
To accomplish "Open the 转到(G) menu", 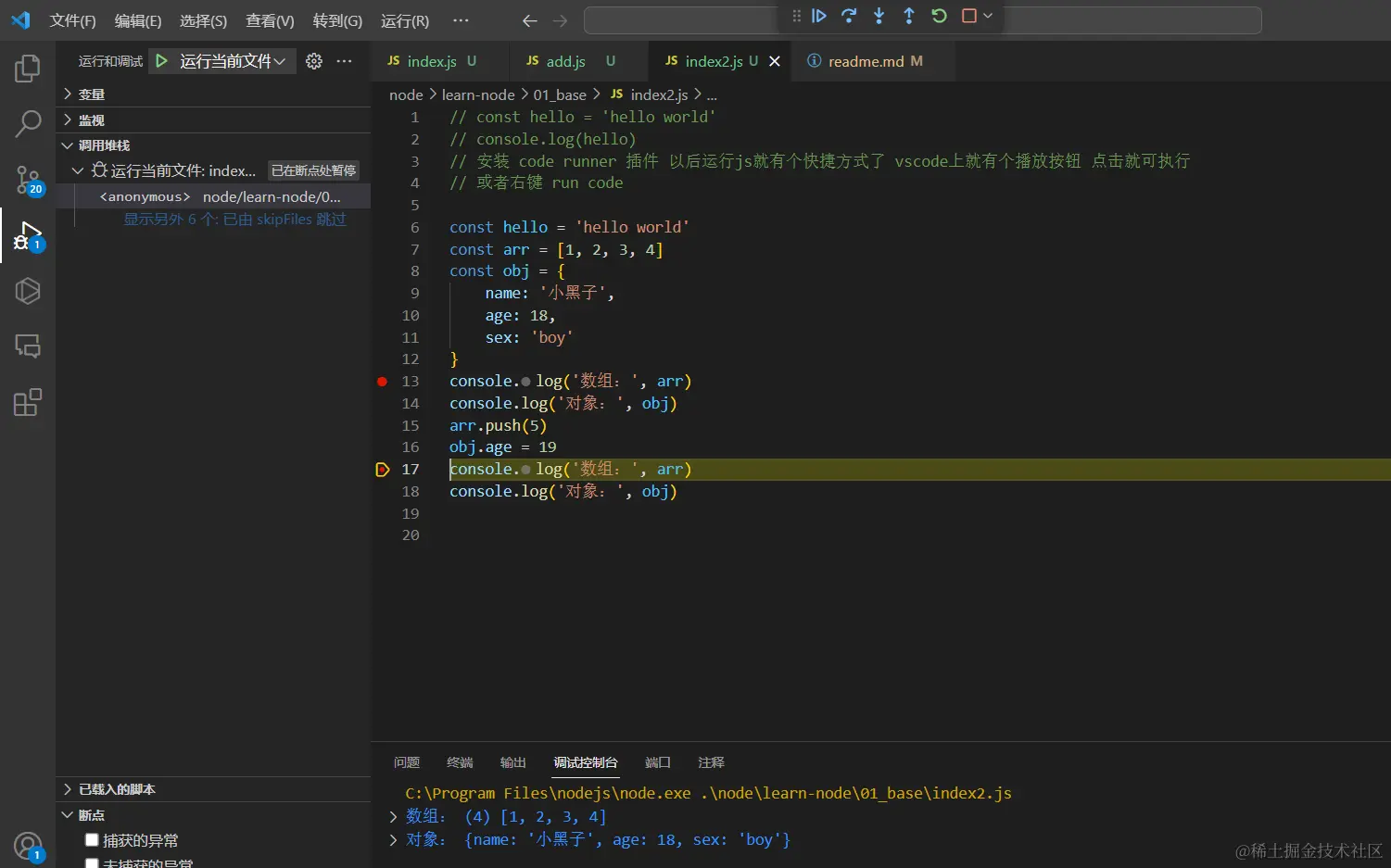I will pyautogui.click(x=337, y=20).
